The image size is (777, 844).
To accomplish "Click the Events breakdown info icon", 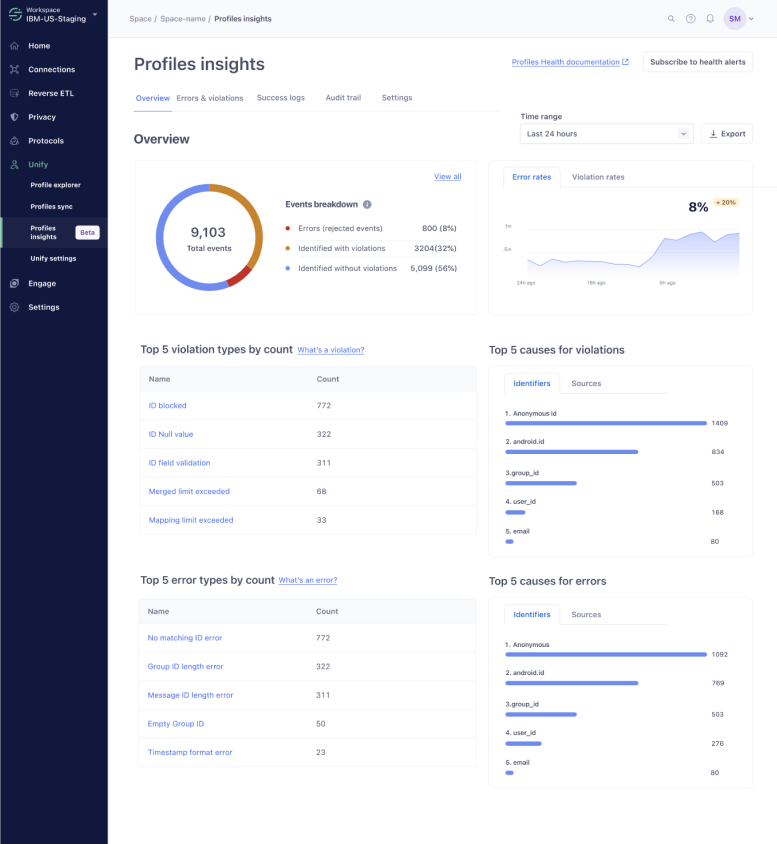I will (367, 205).
